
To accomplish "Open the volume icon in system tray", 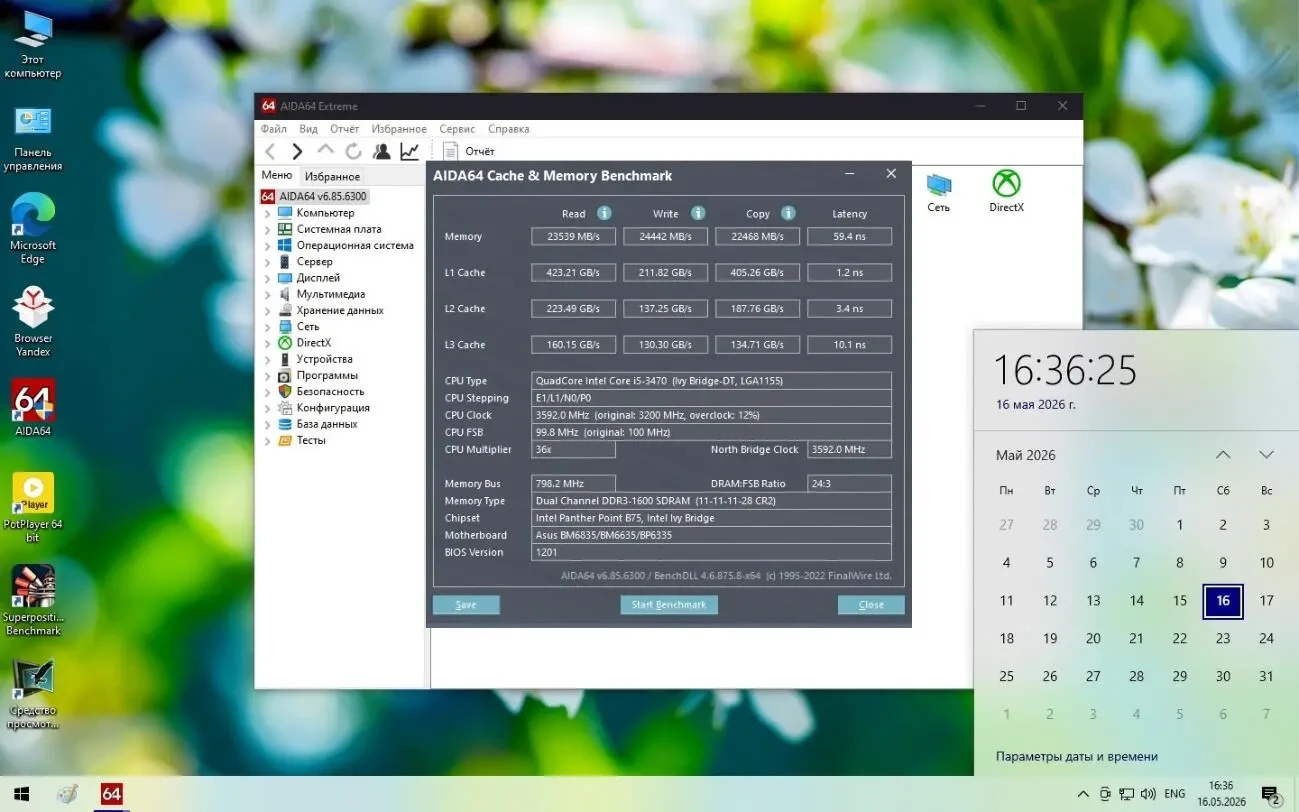I will point(1148,794).
